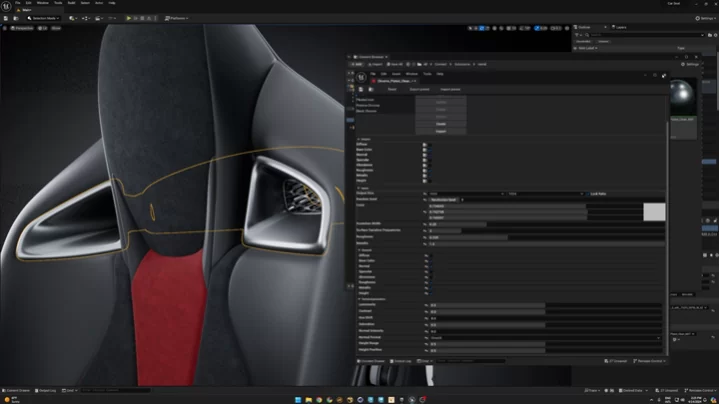Open the Selection Mode dropdown
This screenshot has height=404, width=719.
click(43, 18)
